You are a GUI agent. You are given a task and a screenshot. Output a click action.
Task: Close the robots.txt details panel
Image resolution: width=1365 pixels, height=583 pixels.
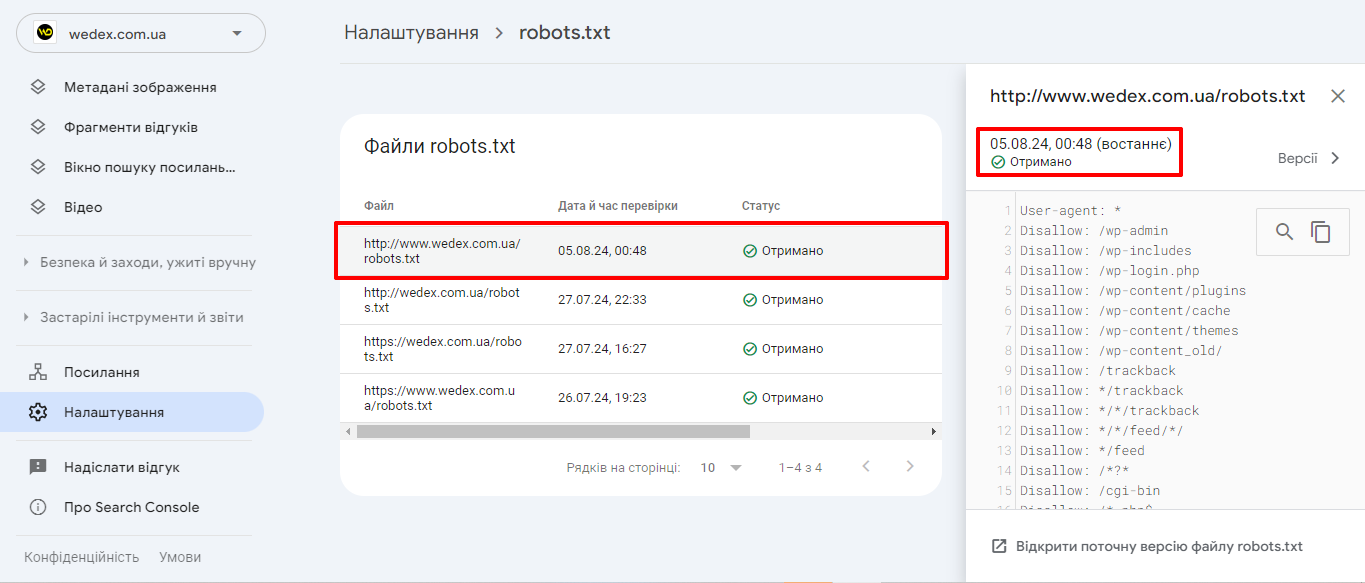(1338, 96)
